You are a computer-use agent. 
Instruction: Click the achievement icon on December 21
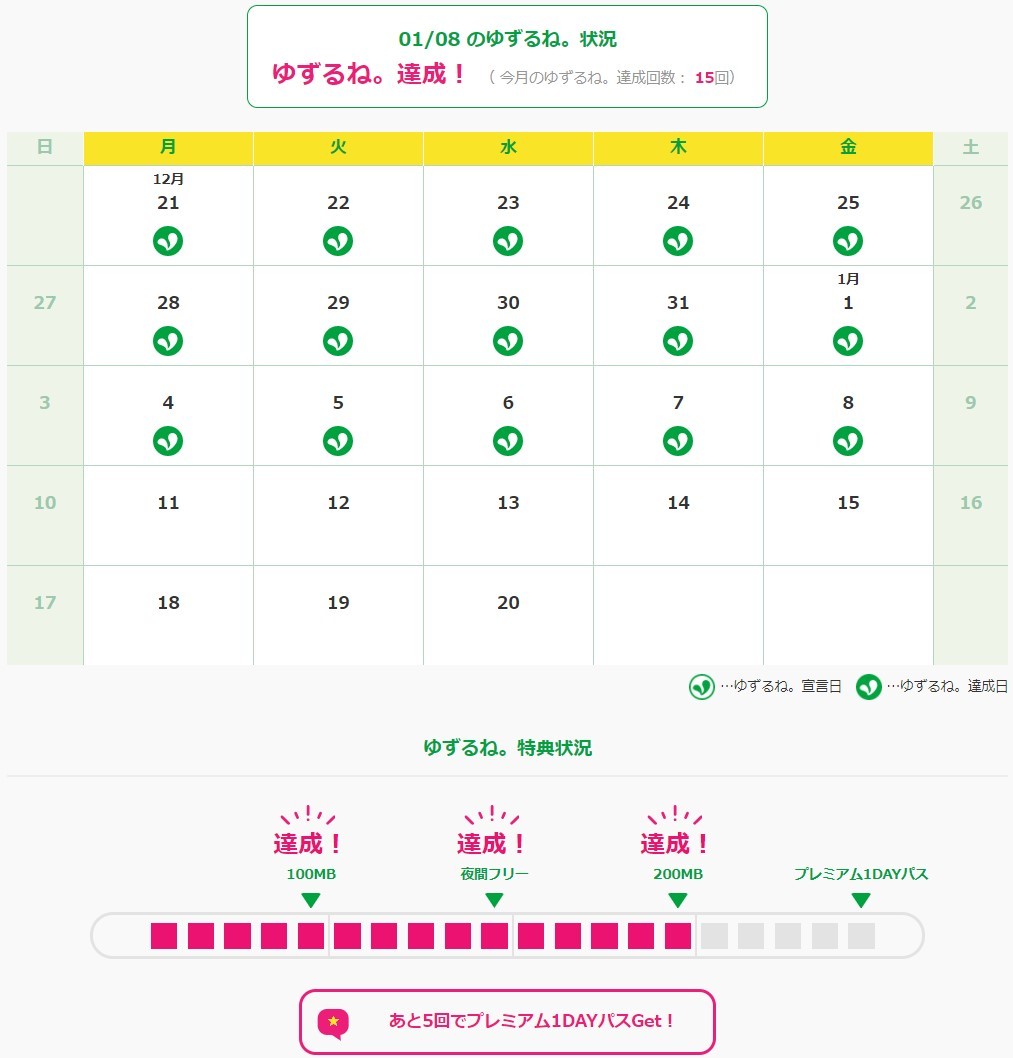click(x=168, y=241)
